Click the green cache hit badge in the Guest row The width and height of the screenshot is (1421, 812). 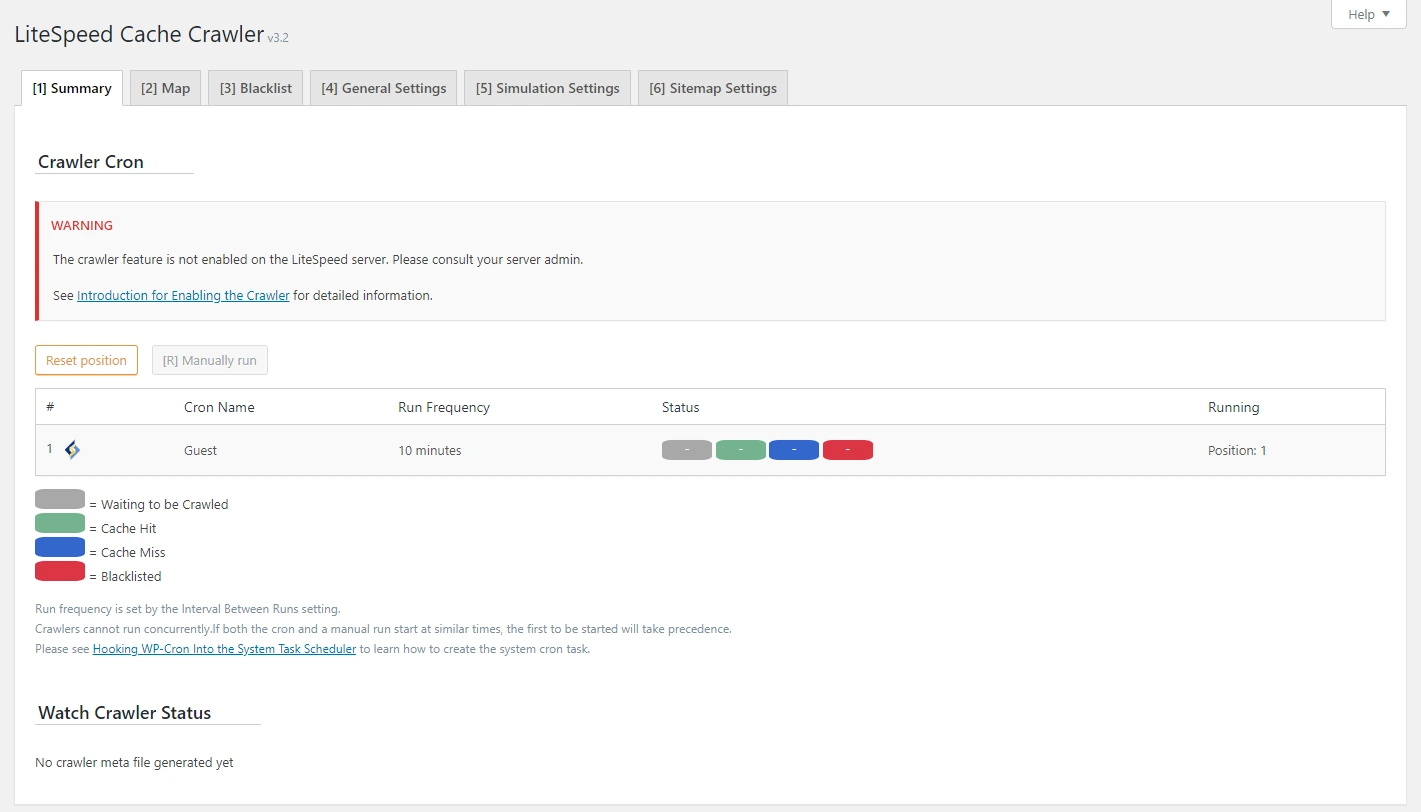point(741,450)
